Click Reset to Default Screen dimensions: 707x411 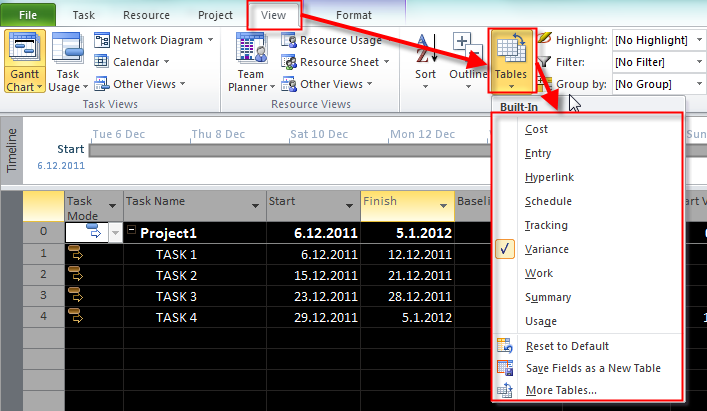pos(566,345)
